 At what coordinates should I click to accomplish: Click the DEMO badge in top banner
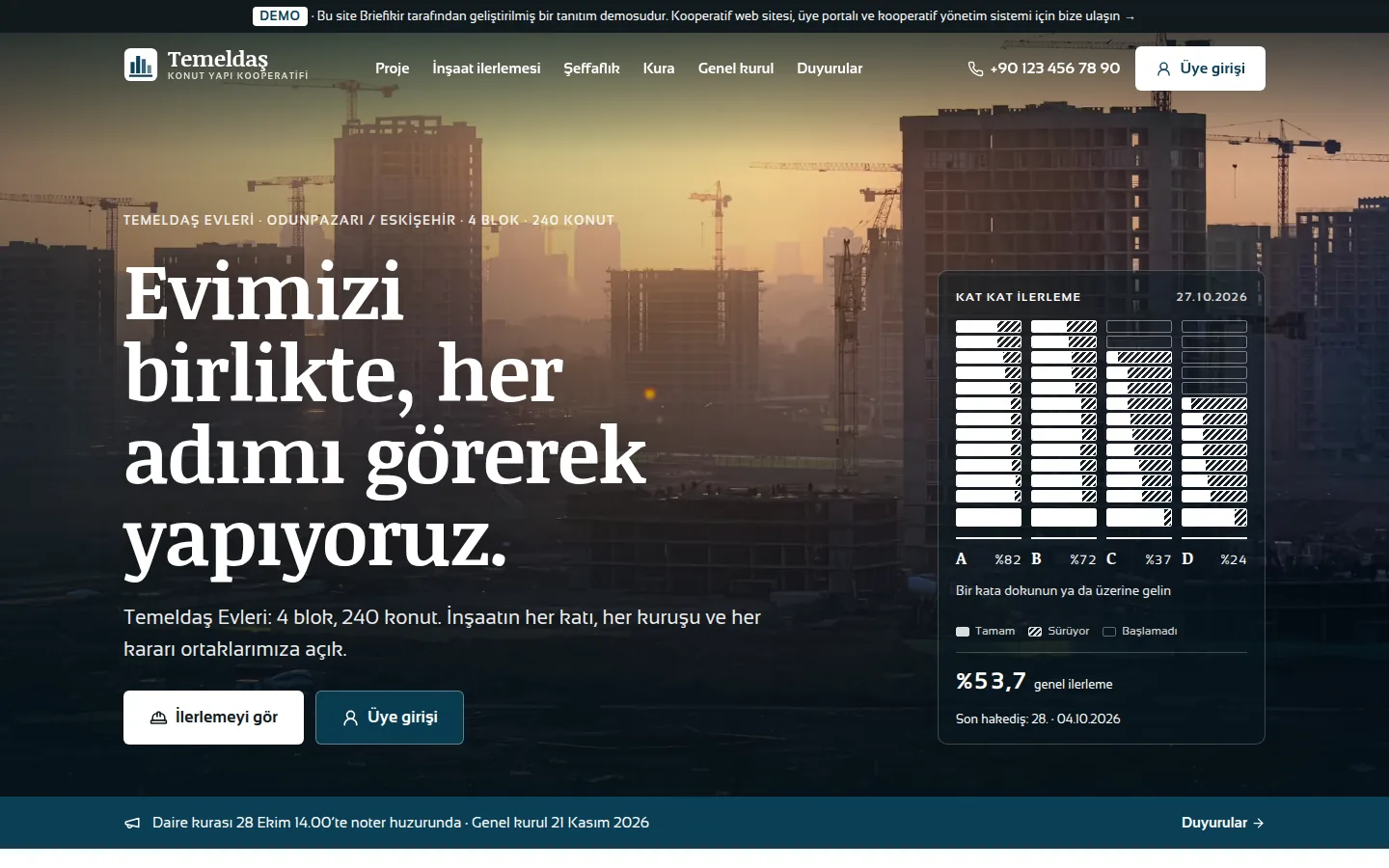280,16
